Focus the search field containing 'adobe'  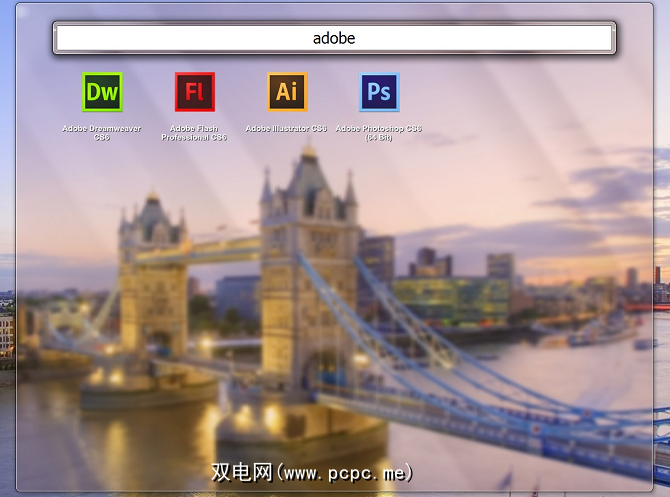[334, 38]
